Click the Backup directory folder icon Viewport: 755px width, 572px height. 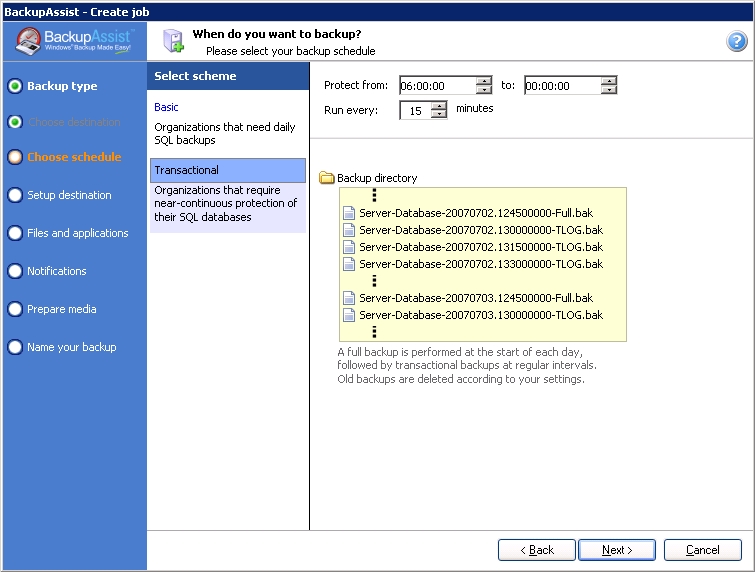coord(327,178)
